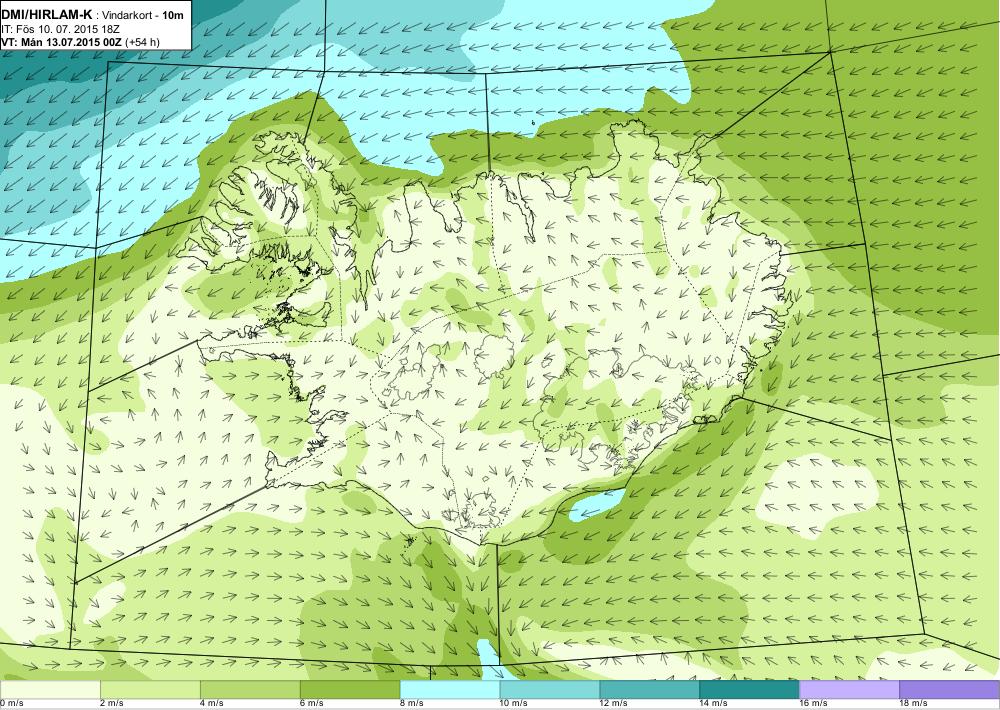Screen dimensions: 1000x710
Task: Click the "14 m/s" legend label
Action: pos(714,704)
